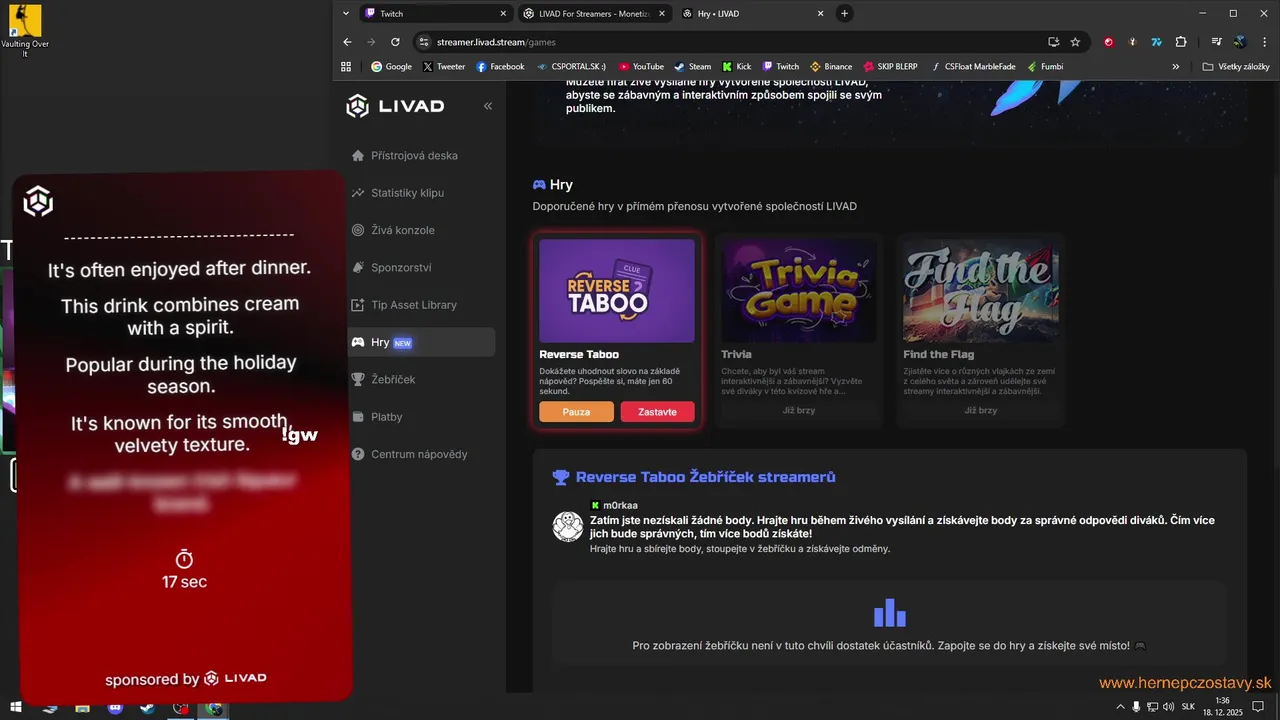Expand the hidden bookmarks double chevron
This screenshot has height=720, width=1280.
coord(1176,67)
